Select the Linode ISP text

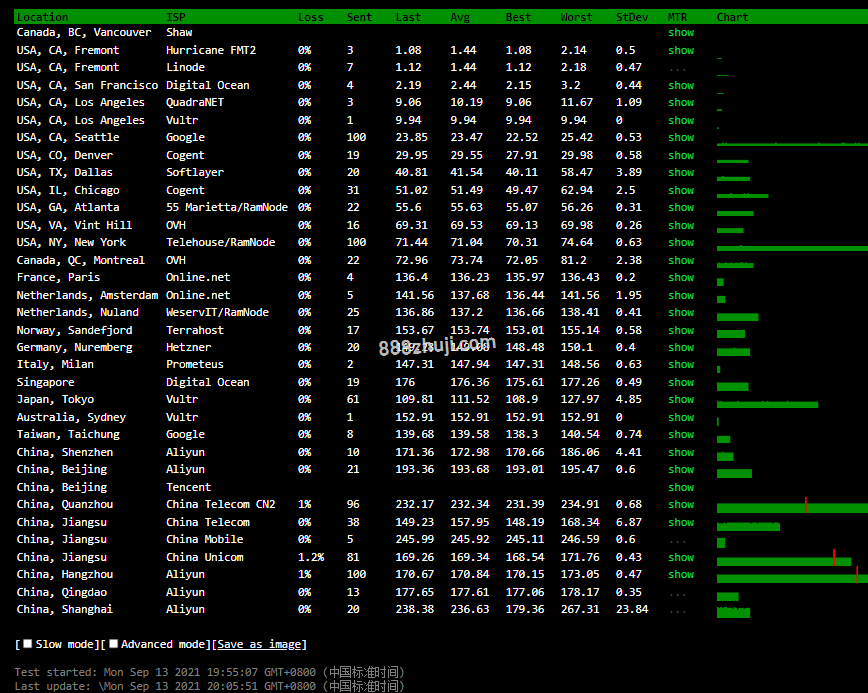(x=185, y=68)
